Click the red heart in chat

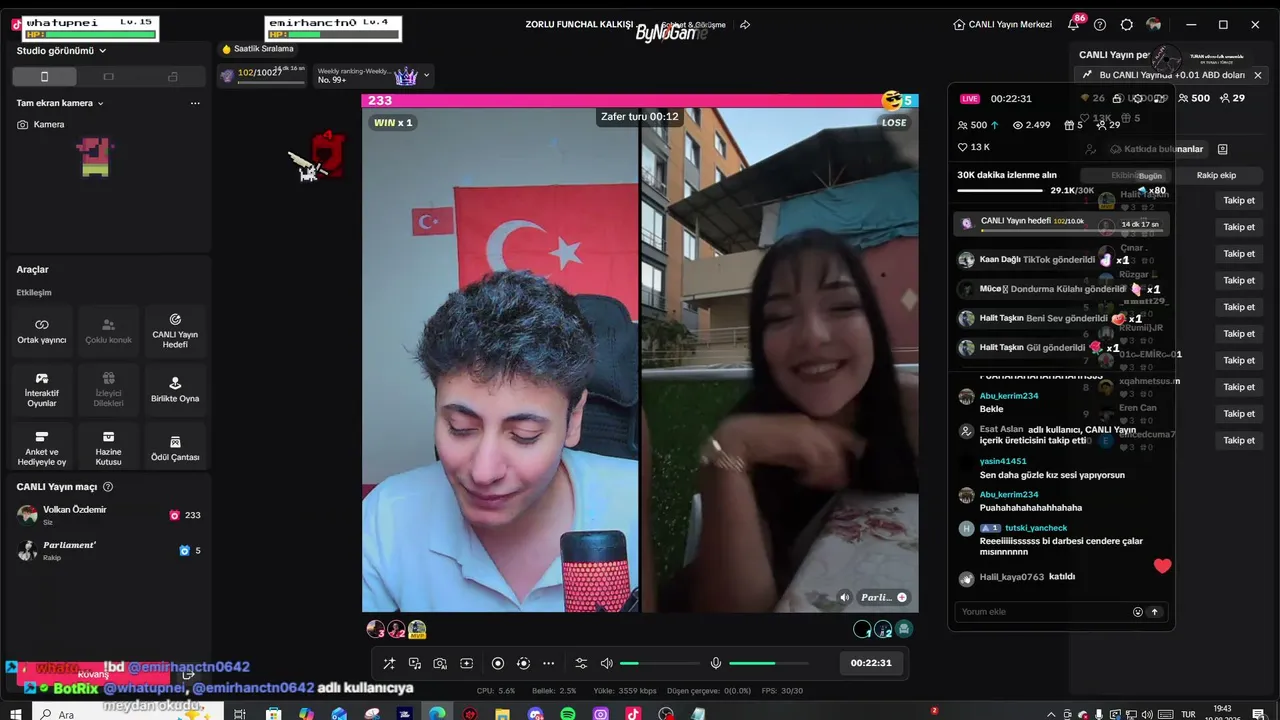tap(1162, 566)
